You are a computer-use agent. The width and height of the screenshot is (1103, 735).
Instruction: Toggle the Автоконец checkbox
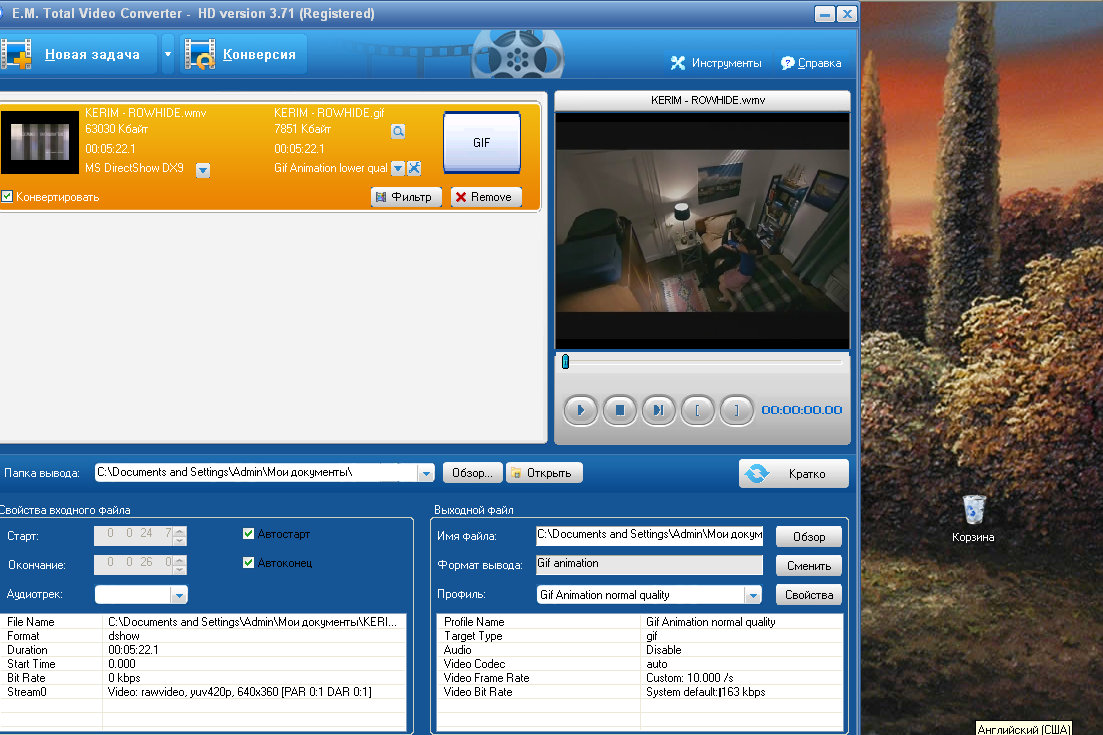(248, 563)
